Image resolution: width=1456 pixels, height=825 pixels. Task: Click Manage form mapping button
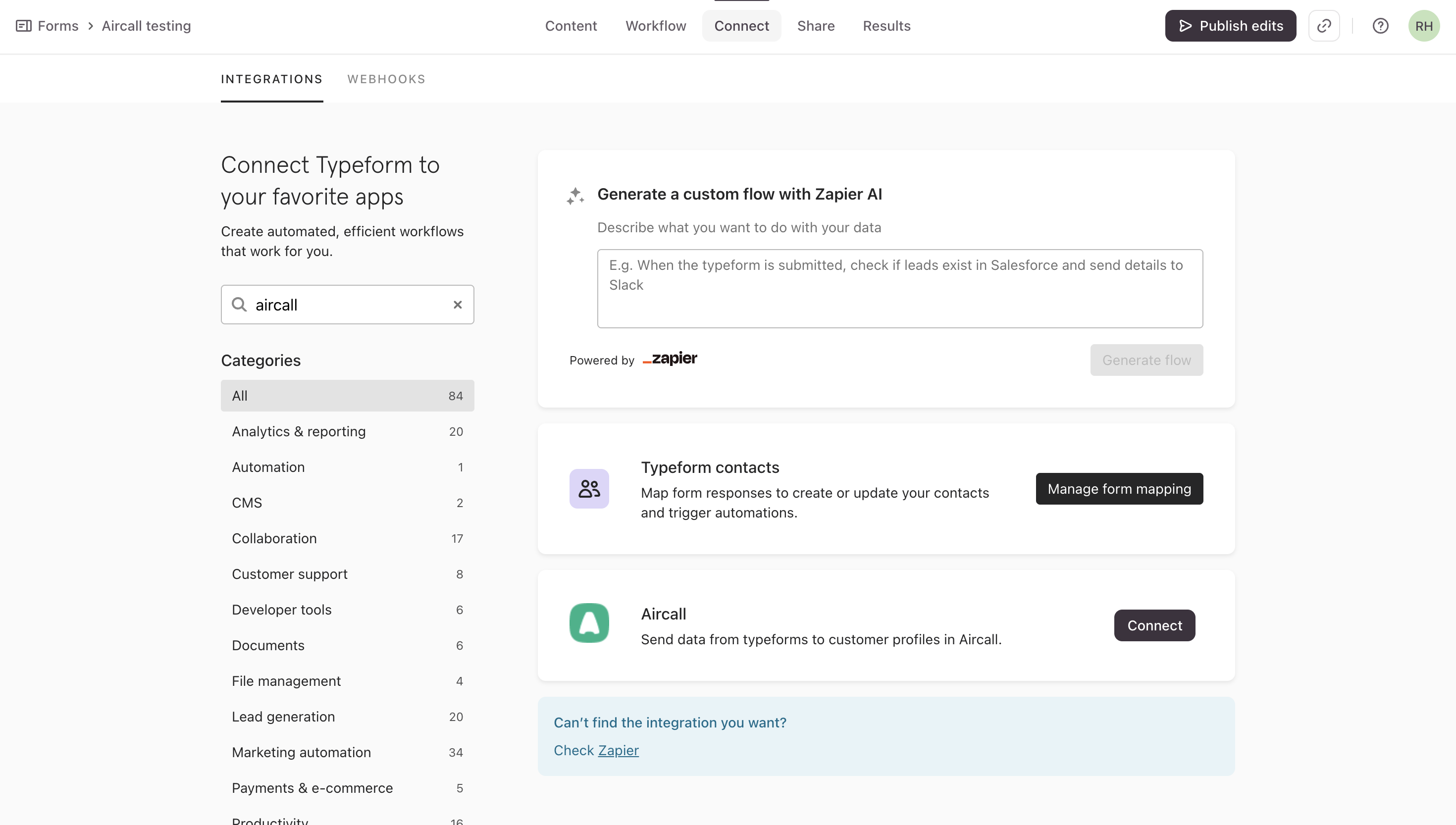1119,488
